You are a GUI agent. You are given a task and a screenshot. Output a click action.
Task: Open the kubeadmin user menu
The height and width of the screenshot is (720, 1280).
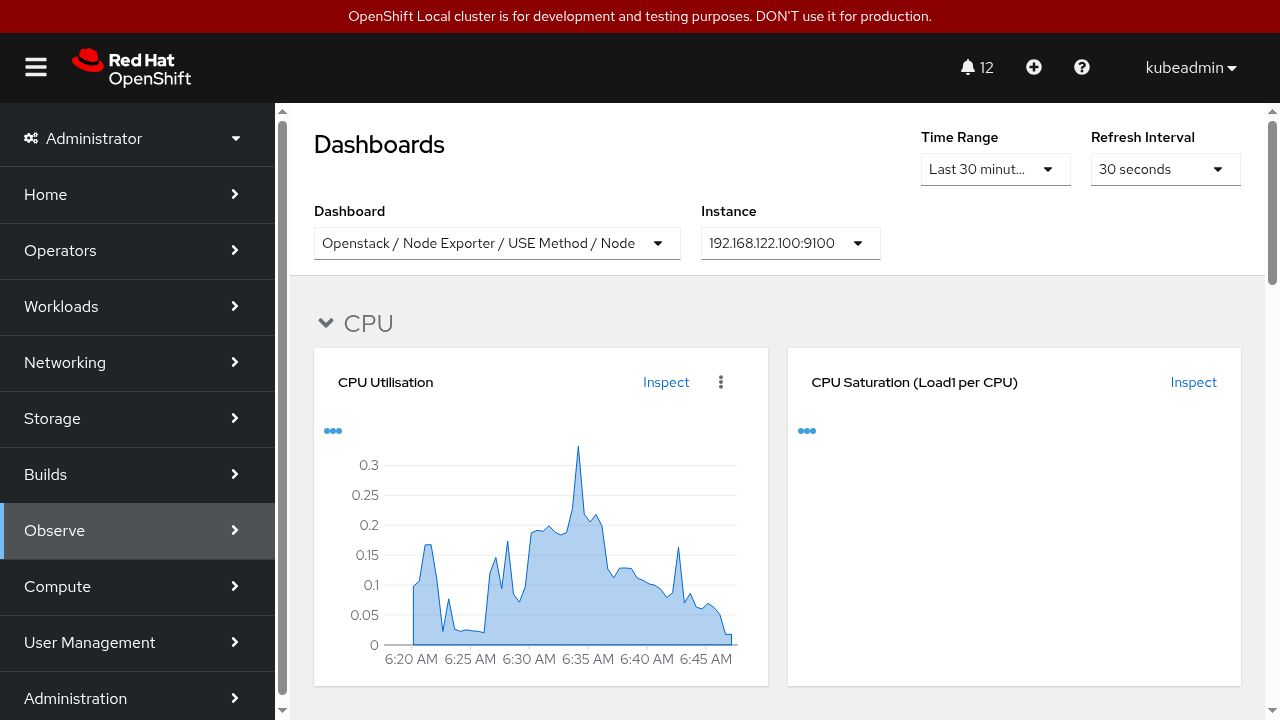pos(1191,68)
